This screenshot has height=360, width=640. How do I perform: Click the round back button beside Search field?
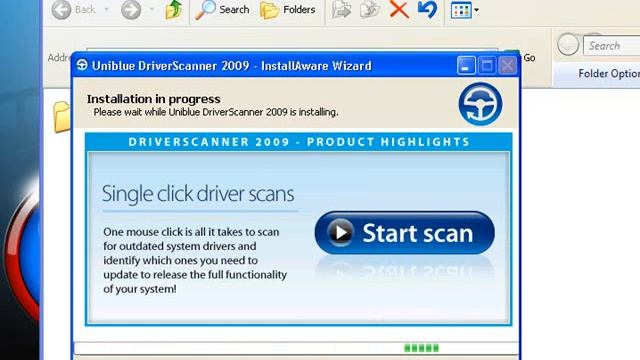[x=568, y=44]
